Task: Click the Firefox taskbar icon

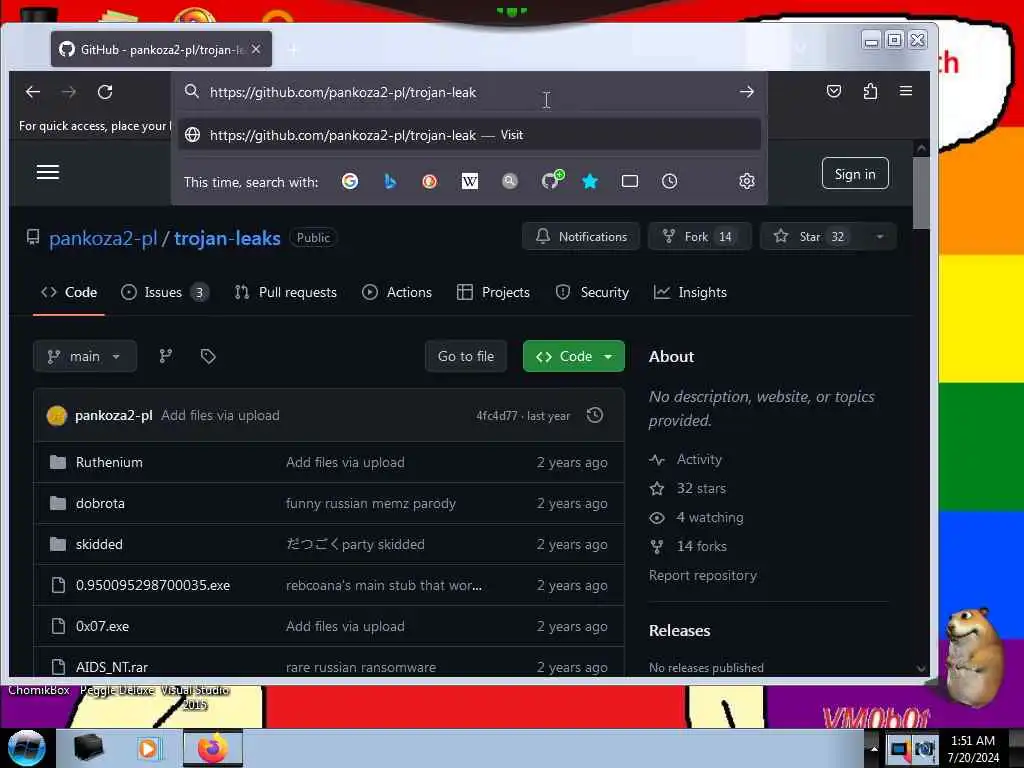Action: tap(212, 748)
